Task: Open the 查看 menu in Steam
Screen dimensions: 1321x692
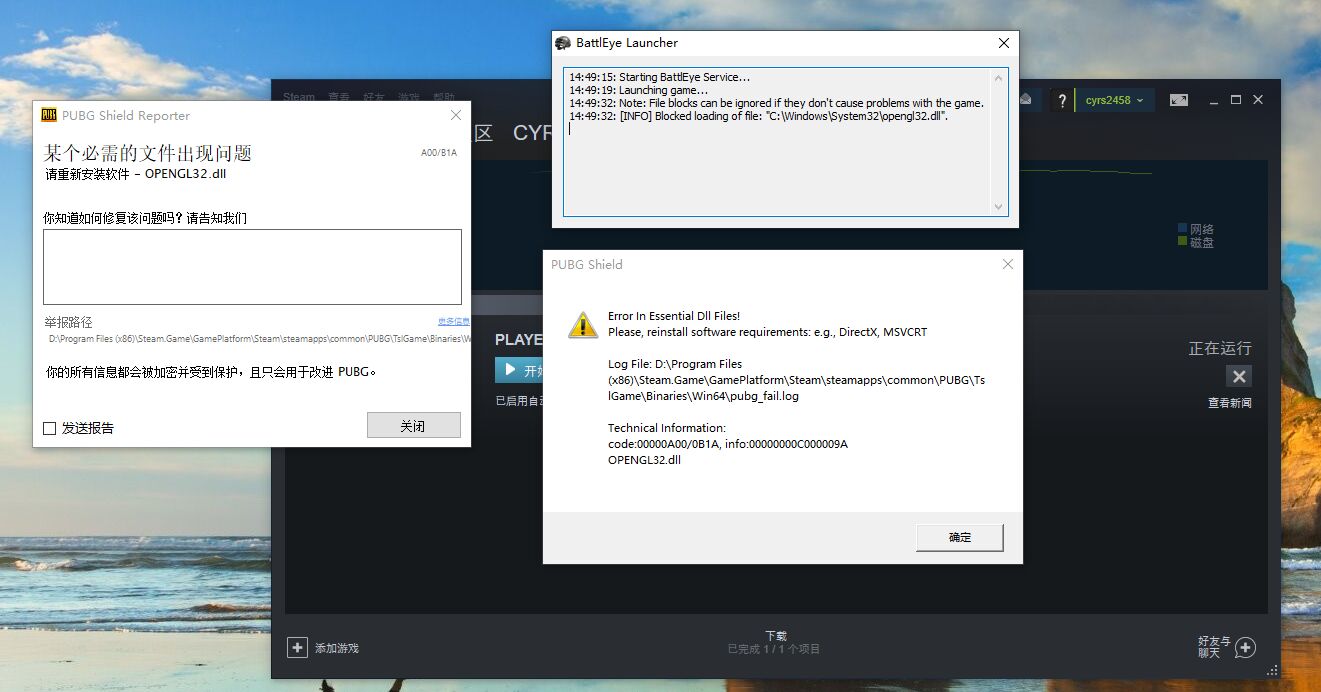Action: pos(338,97)
